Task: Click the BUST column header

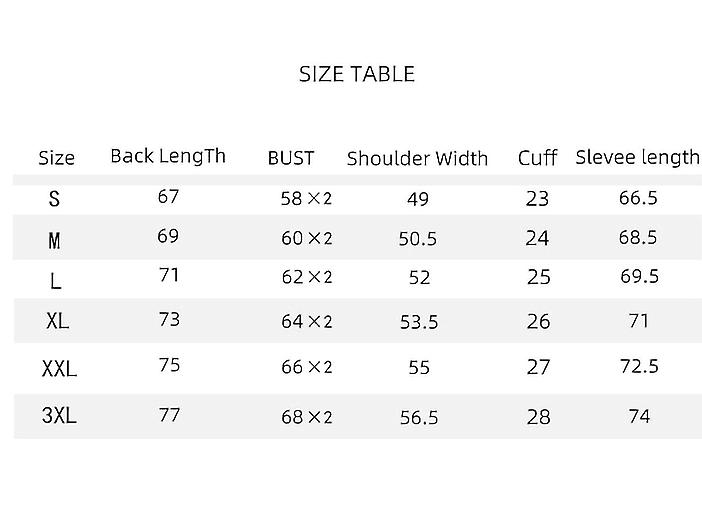Action: pyautogui.click(x=291, y=158)
